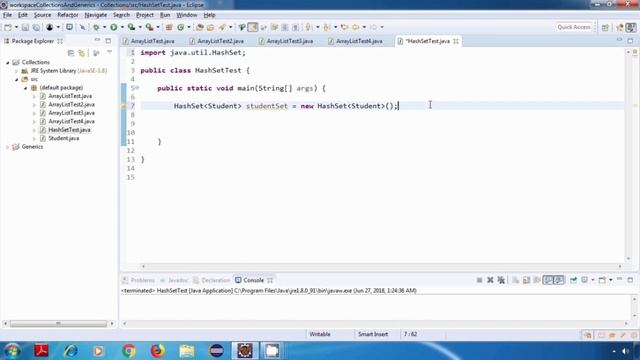Click the Debug bug icon in toolbar

96,27
